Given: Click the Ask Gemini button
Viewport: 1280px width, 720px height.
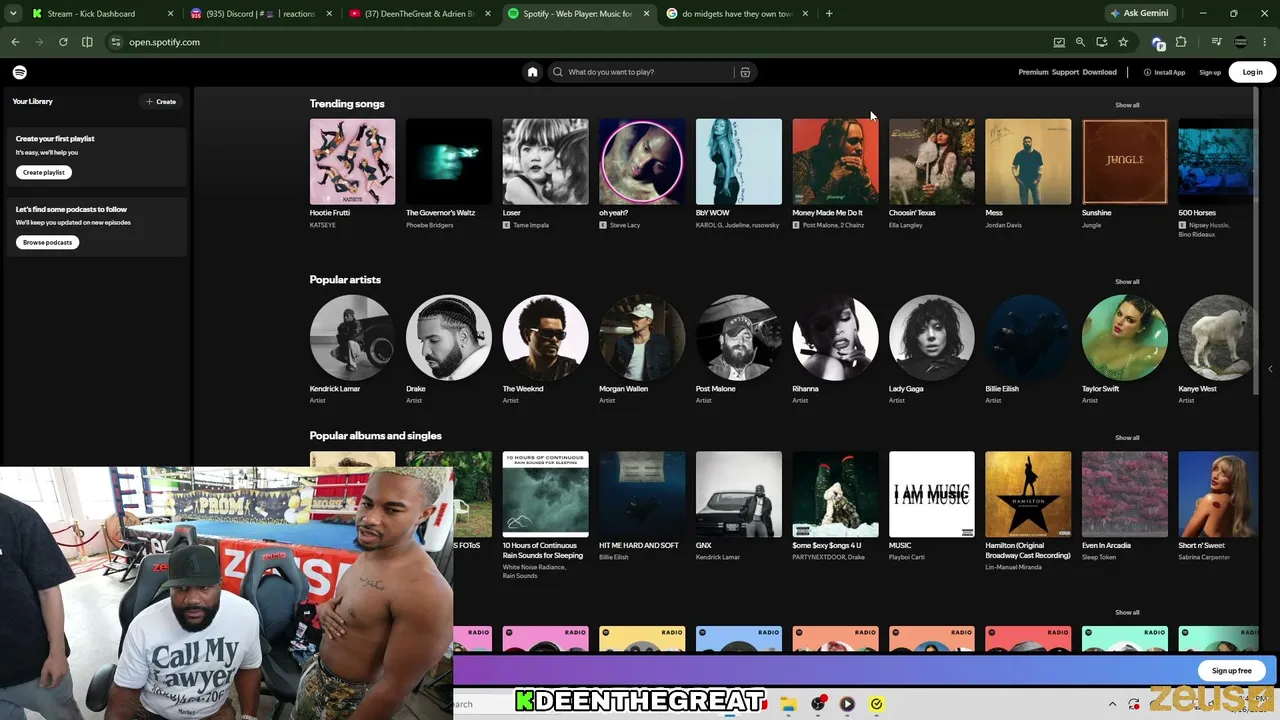Looking at the screenshot, I should click(x=1138, y=14).
